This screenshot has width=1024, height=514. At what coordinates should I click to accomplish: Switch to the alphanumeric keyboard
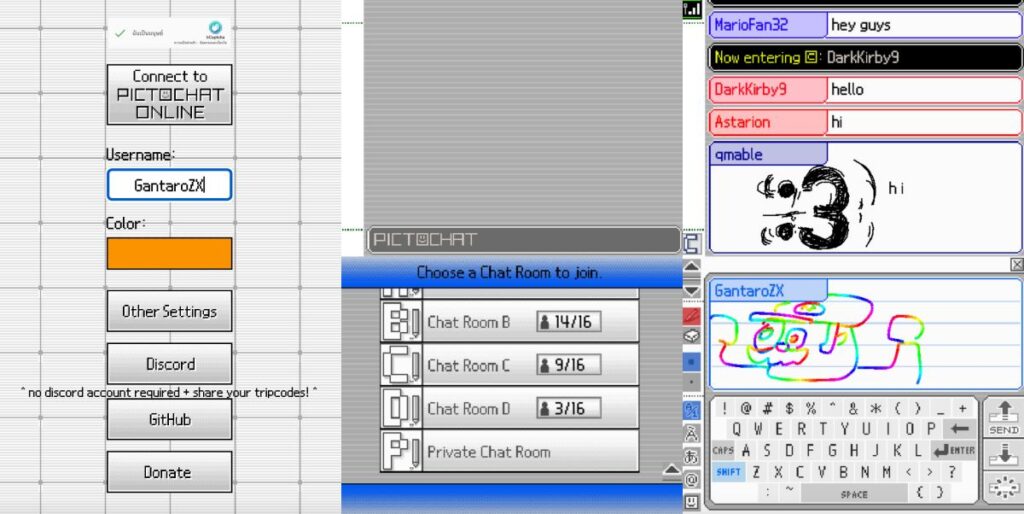tap(692, 410)
